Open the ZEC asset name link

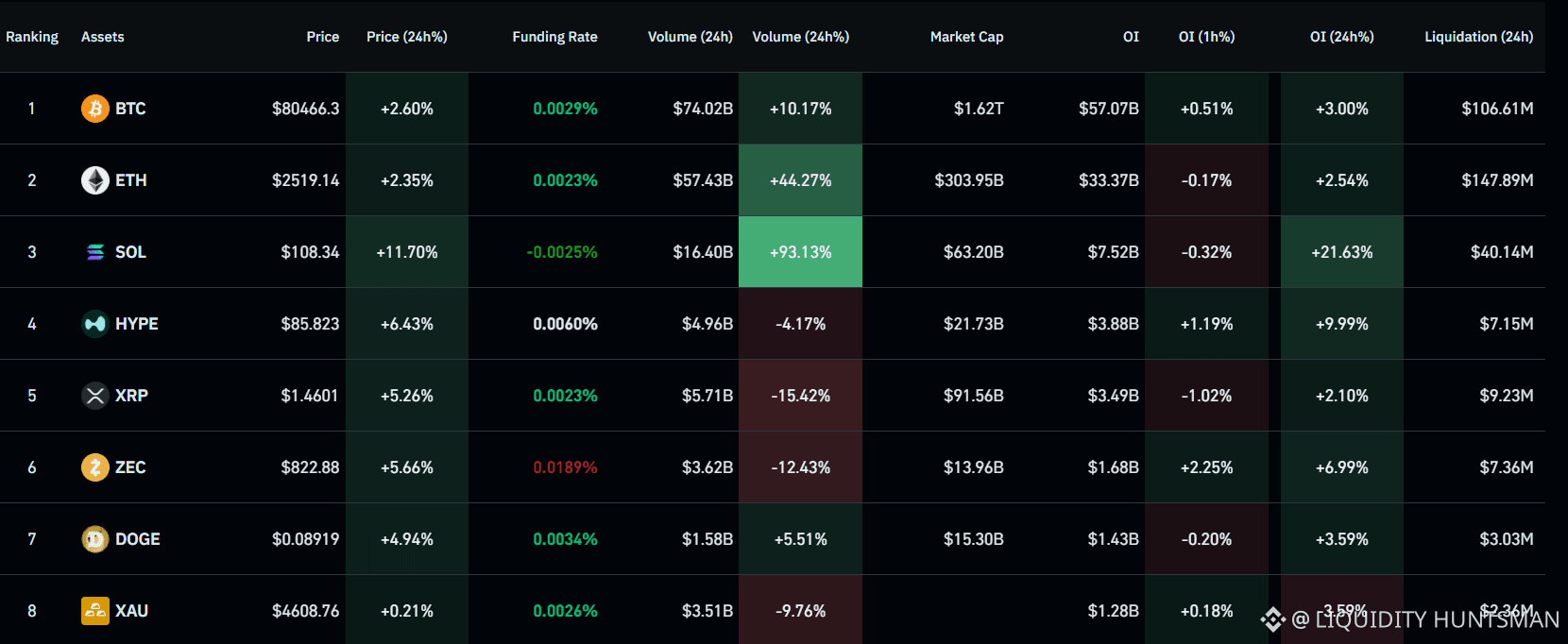click(x=130, y=467)
